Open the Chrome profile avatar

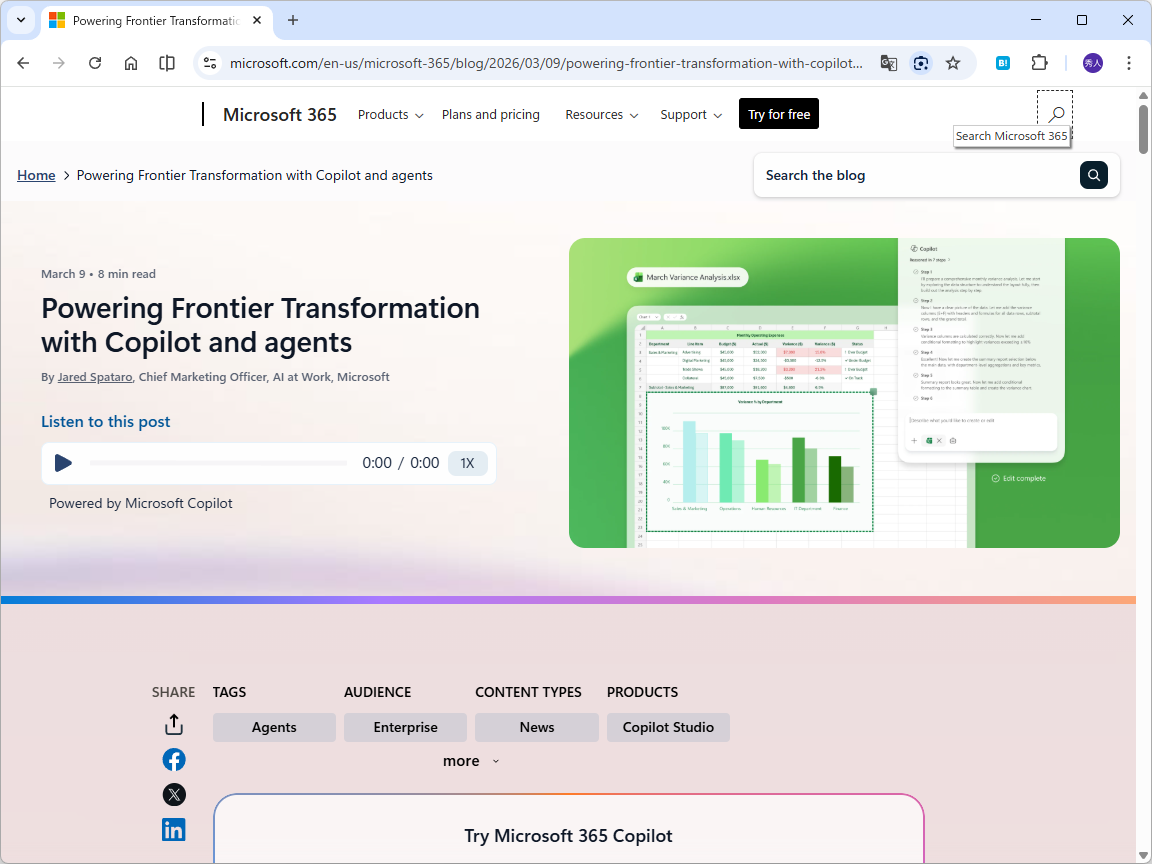[1092, 63]
